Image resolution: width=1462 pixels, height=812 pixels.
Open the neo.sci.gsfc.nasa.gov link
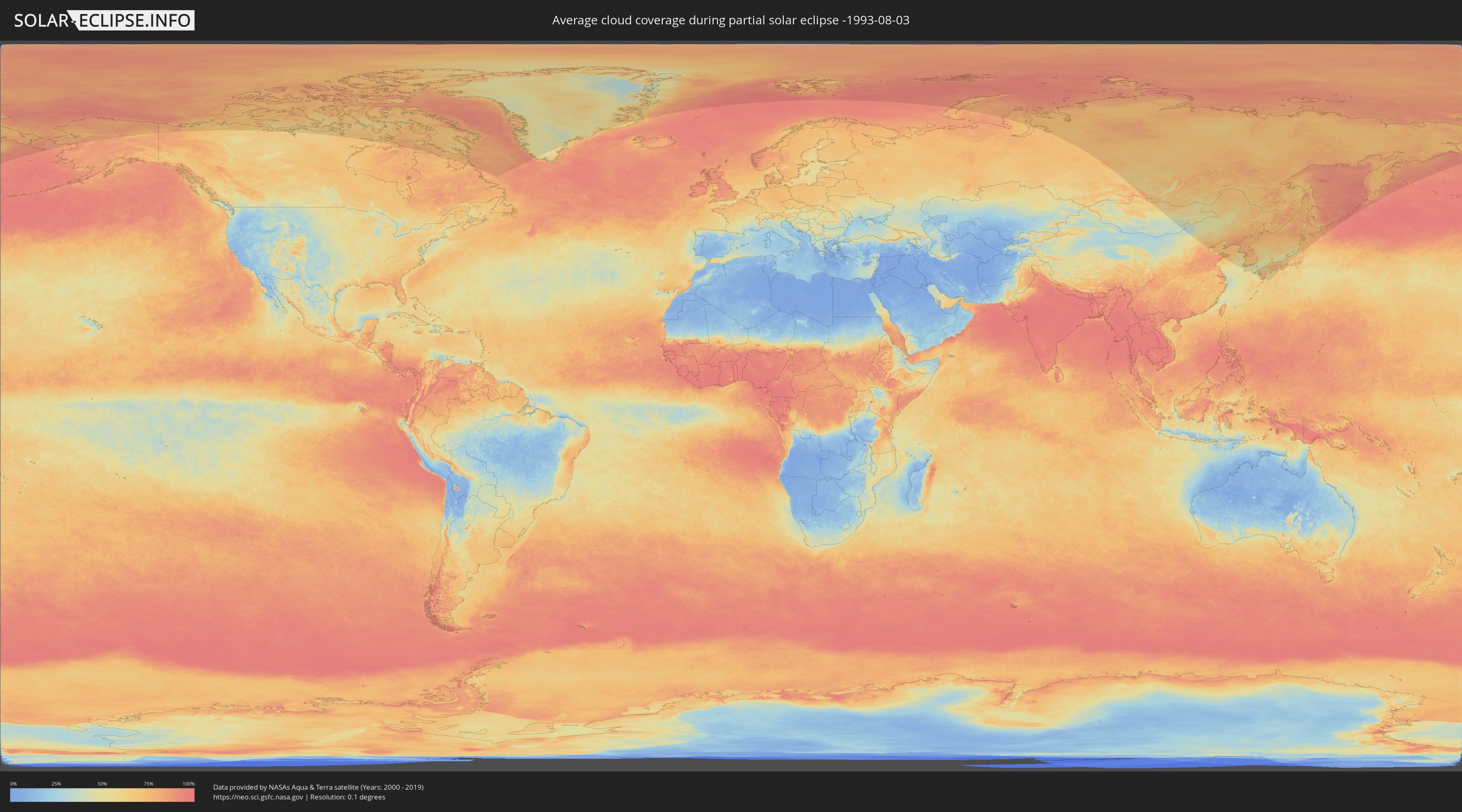258,797
